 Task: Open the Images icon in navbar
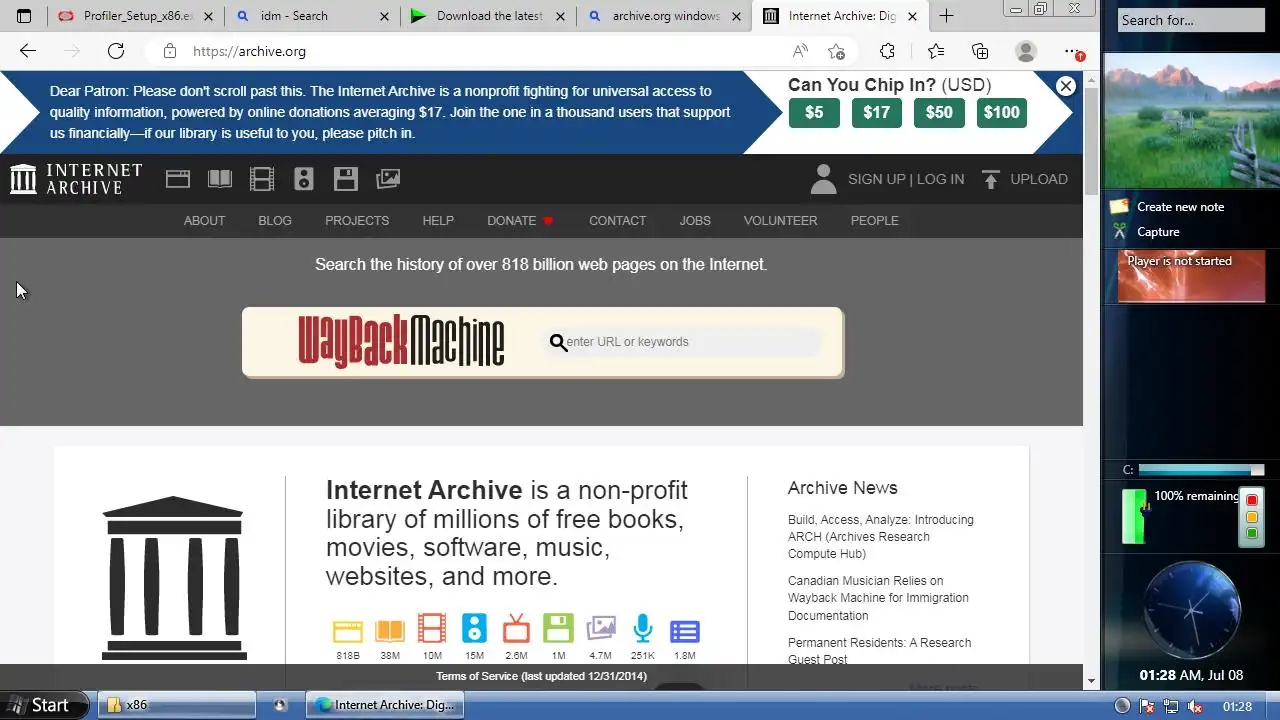(x=388, y=179)
